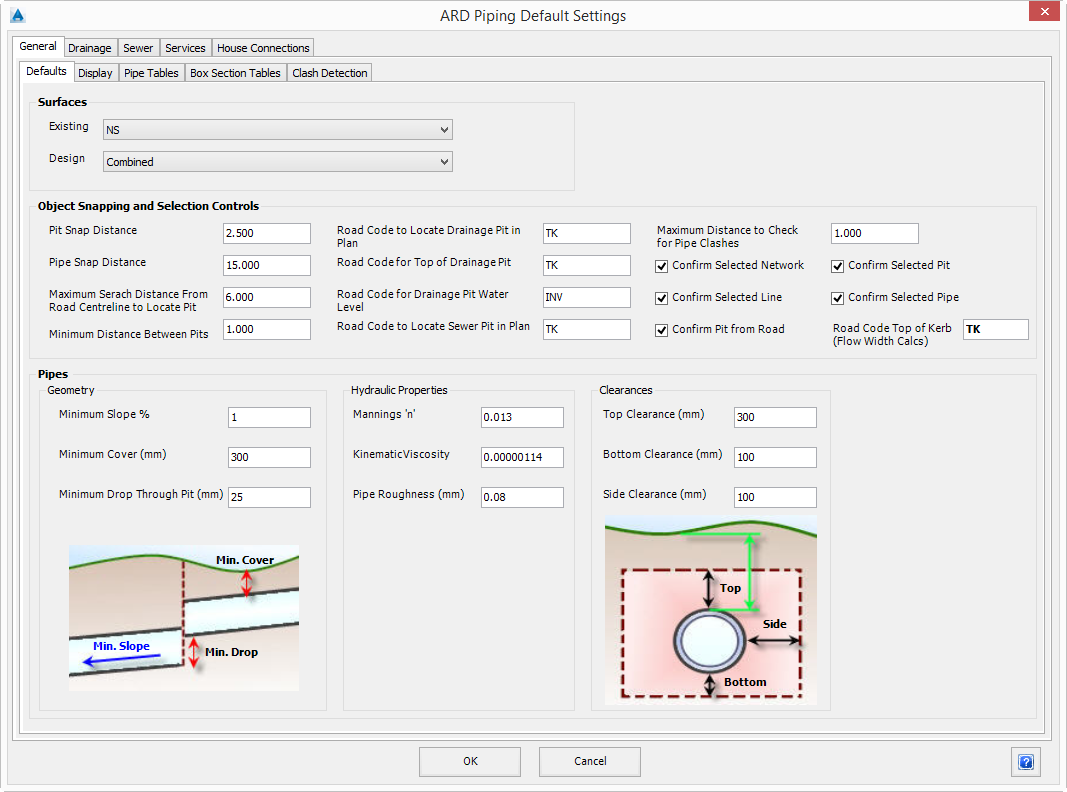1067x792 pixels.
Task: Click the Pipe Snap Distance field
Action: point(267,265)
